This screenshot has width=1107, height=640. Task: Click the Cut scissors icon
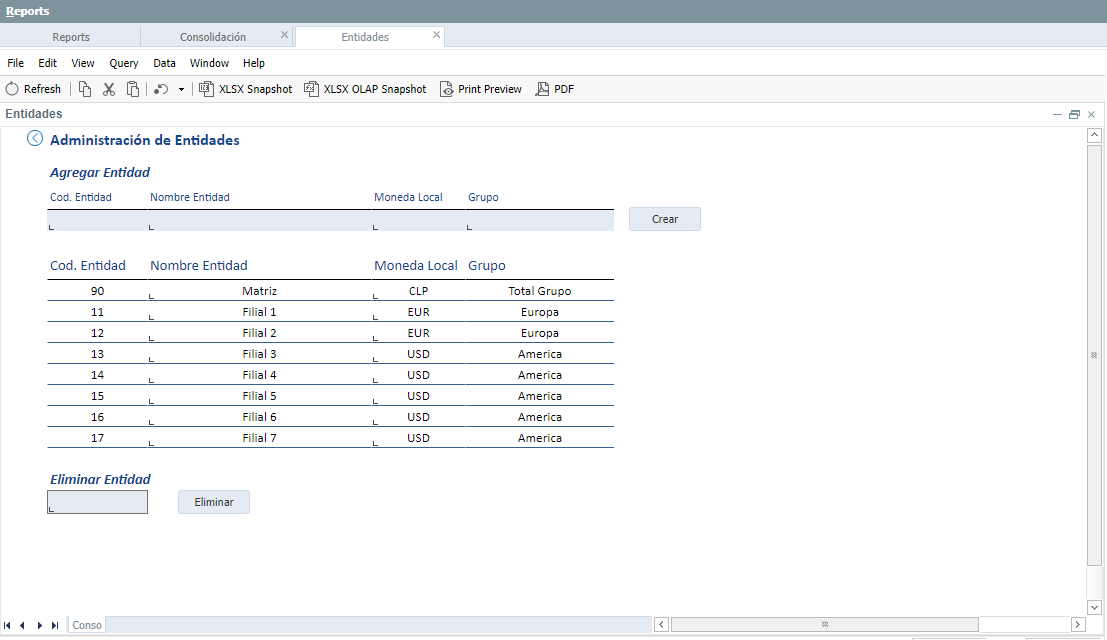pos(109,89)
